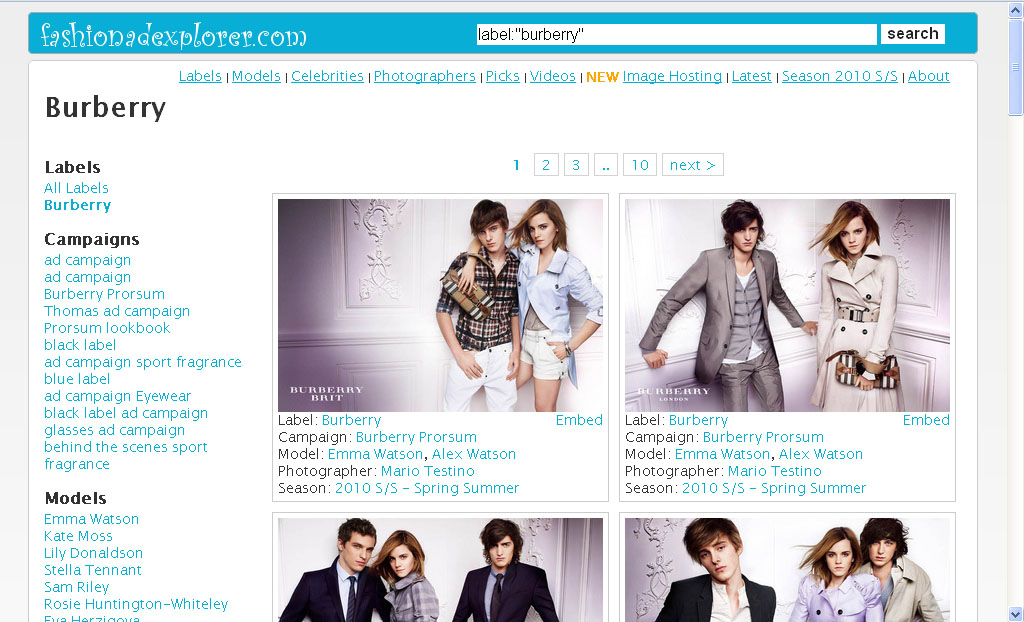The height and width of the screenshot is (622, 1024).
Task: Click the scrollbar up arrow
Action: pyautogui.click(x=1016, y=9)
